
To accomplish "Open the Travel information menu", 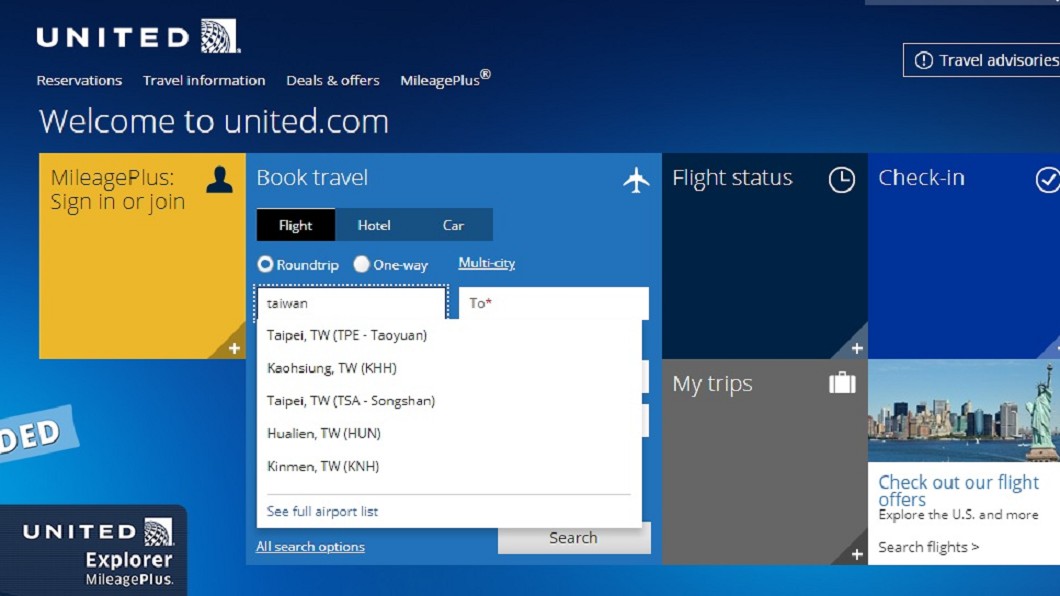I will [204, 80].
